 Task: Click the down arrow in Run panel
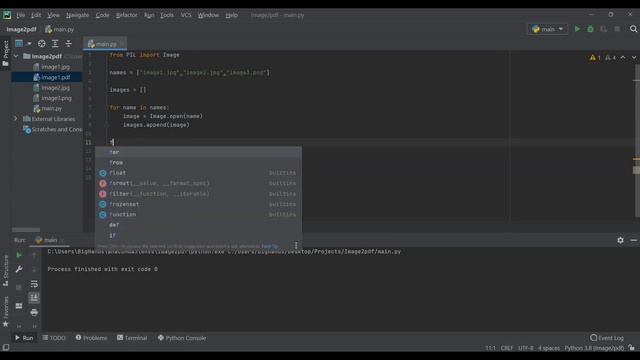tap(34, 269)
